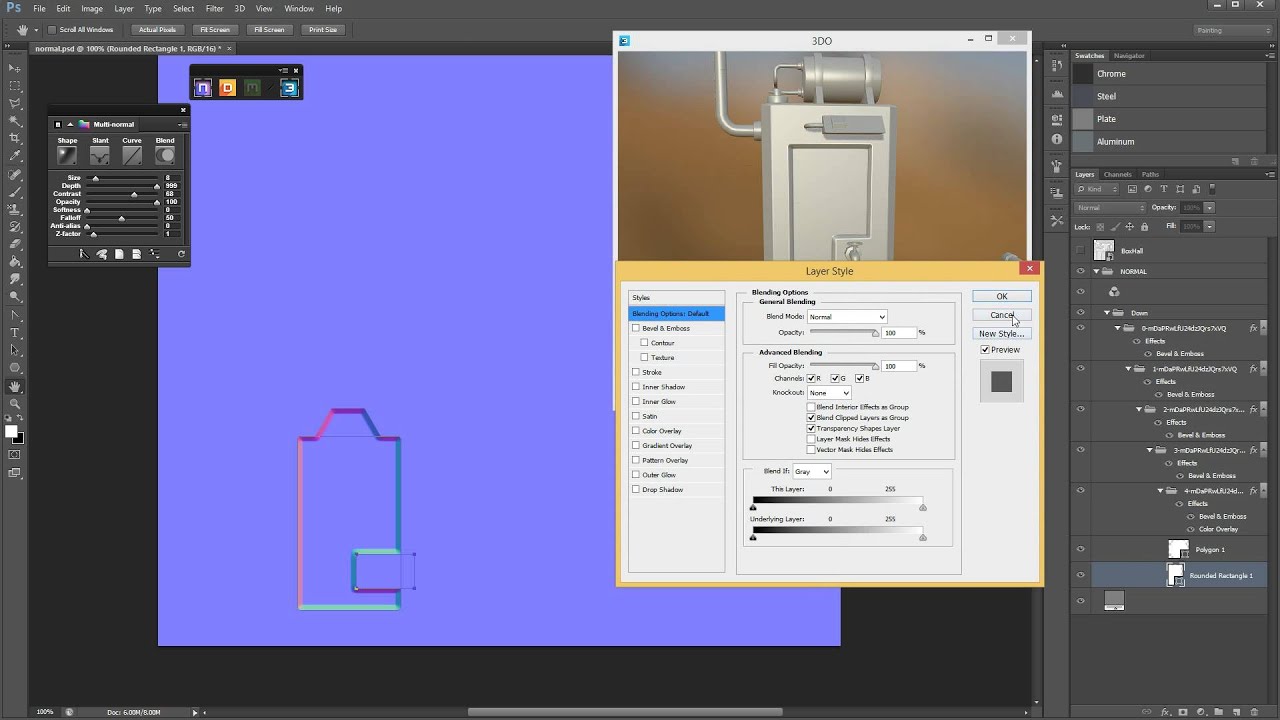Click OK in Layer Style dialog
Image resolution: width=1280 pixels, height=720 pixels.
coord(1001,296)
